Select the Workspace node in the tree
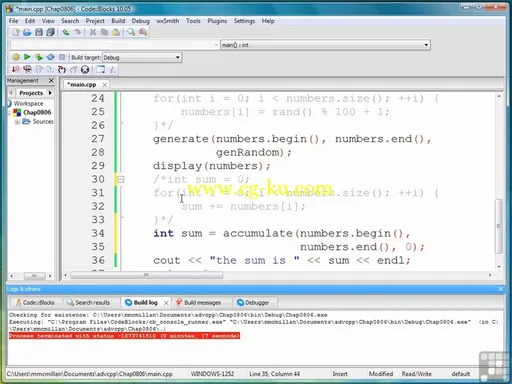512x384 pixels. 28,103
